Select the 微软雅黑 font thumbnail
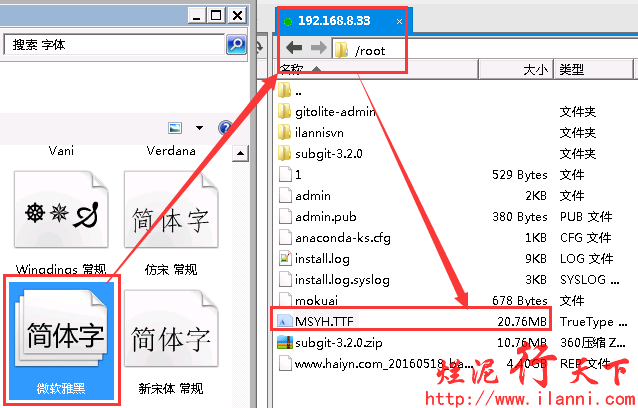 pyautogui.click(x=61, y=340)
